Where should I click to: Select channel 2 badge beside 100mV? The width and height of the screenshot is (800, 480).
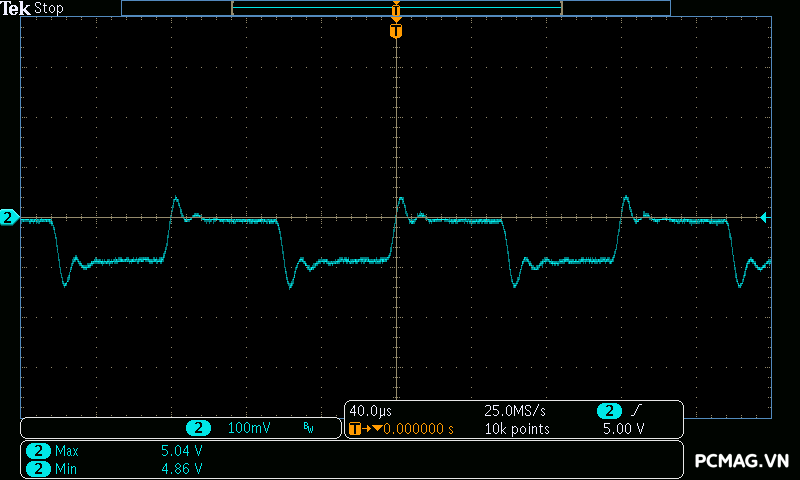pos(198,428)
